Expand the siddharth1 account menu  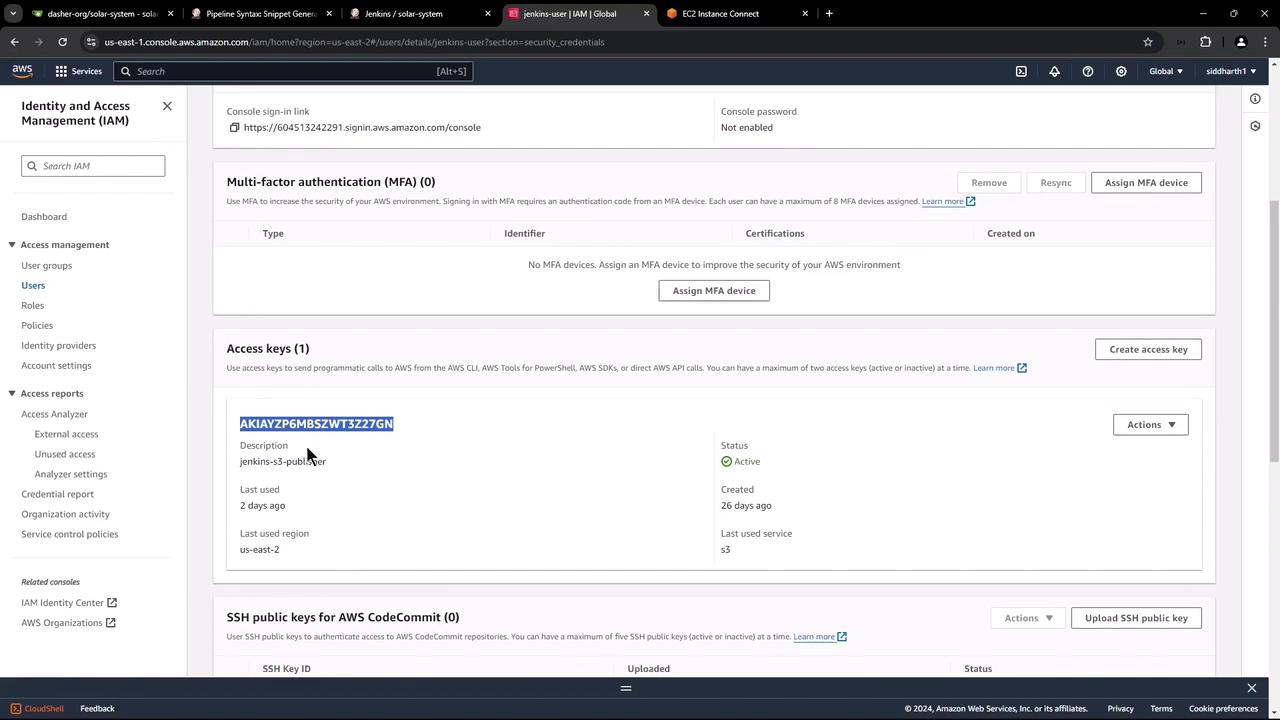[1231, 71]
